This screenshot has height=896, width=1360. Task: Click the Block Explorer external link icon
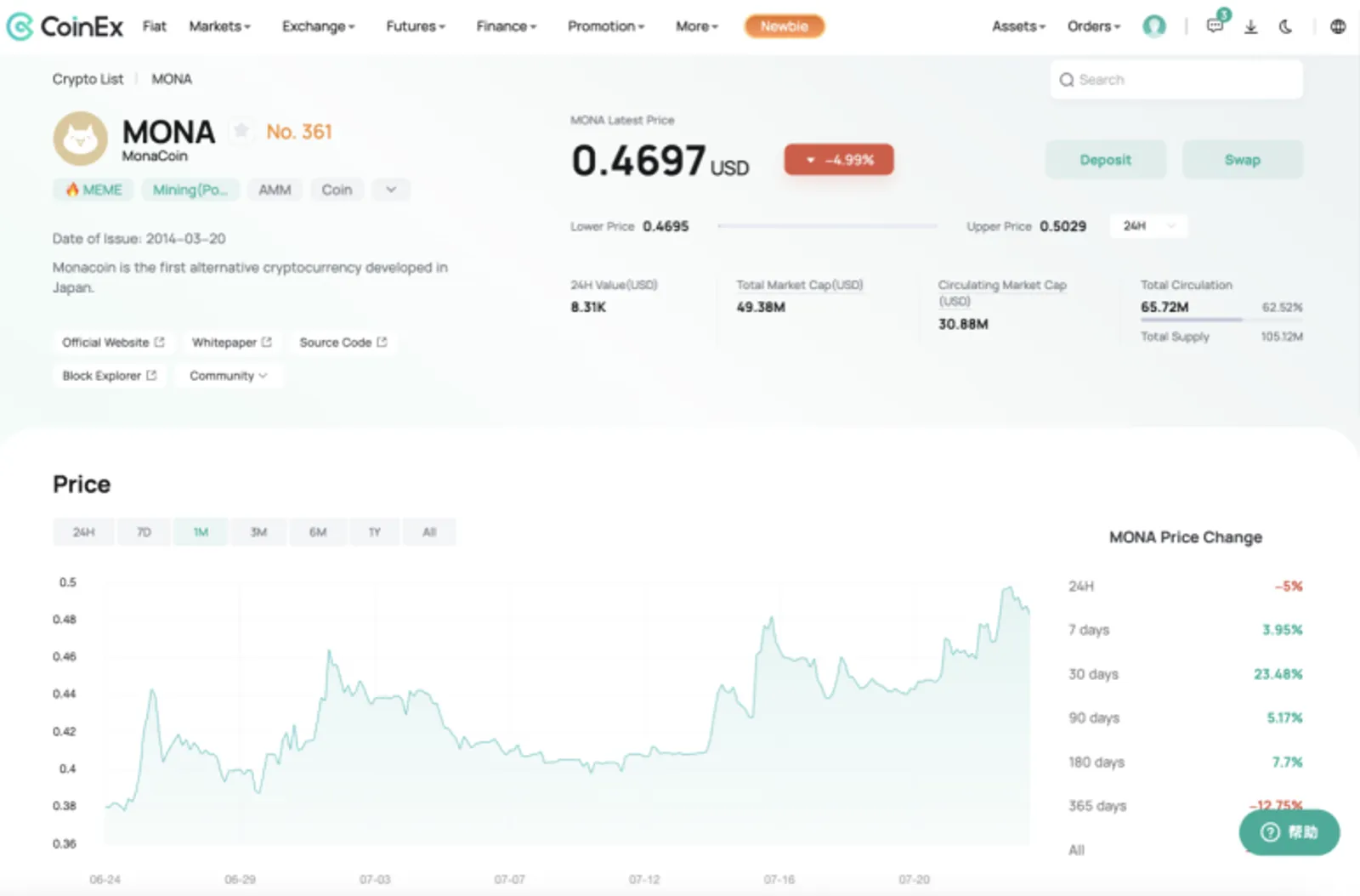pyautogui.click(x=151, y=375)
